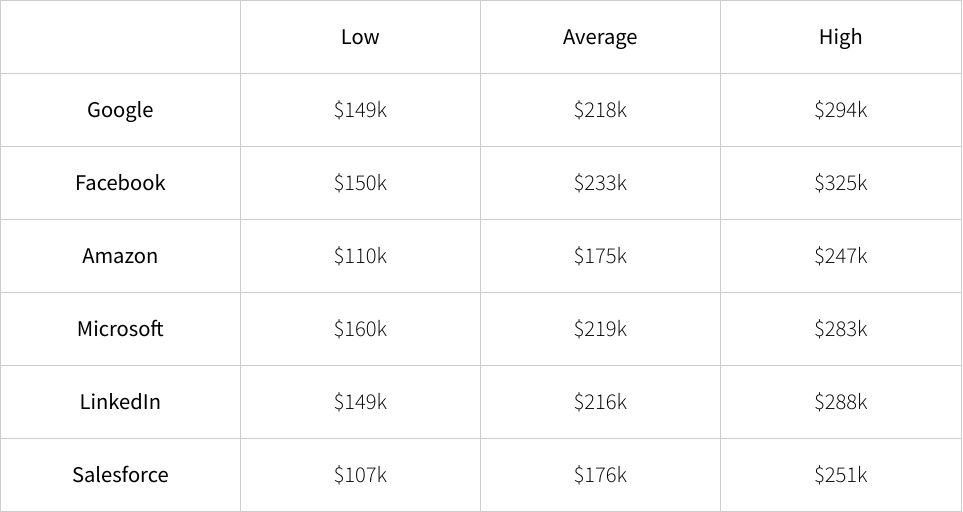Click Google's high salary $294k
Image resolution: width=963 pixels, height=512 pixels.
click(x=840, y=110)
